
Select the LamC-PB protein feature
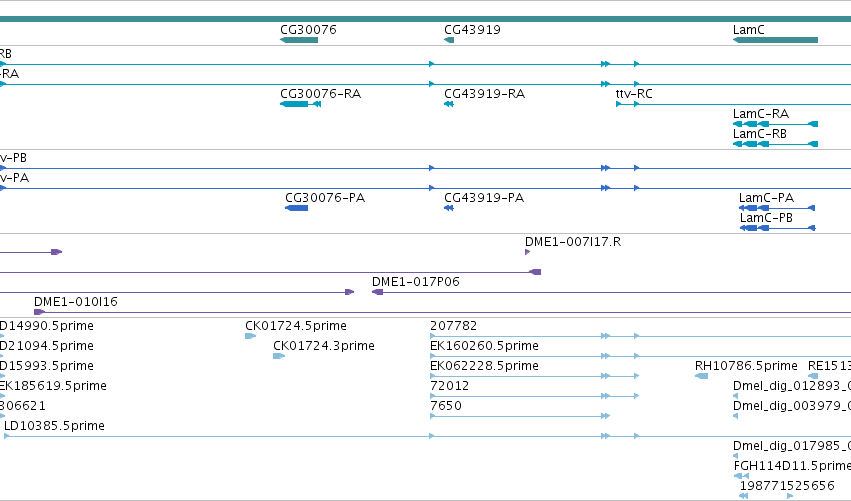[778, 229]
